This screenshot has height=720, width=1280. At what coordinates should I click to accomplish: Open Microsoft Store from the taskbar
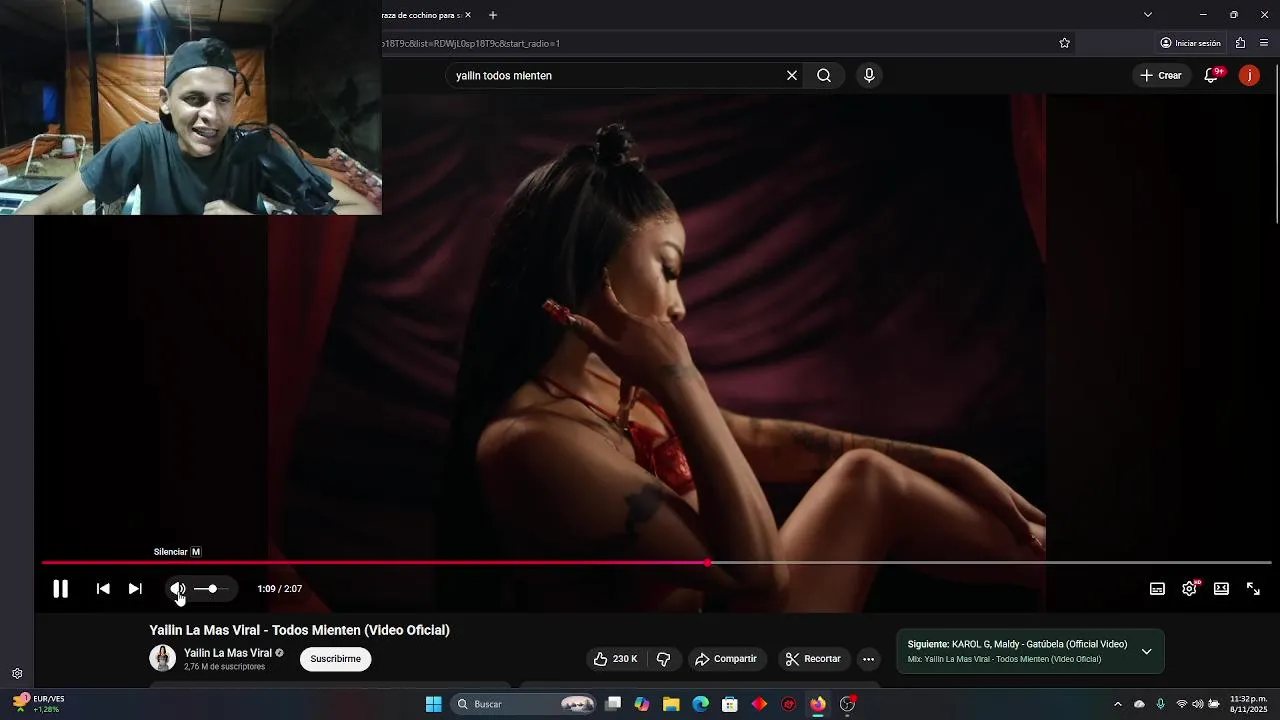tap(730, 704)
